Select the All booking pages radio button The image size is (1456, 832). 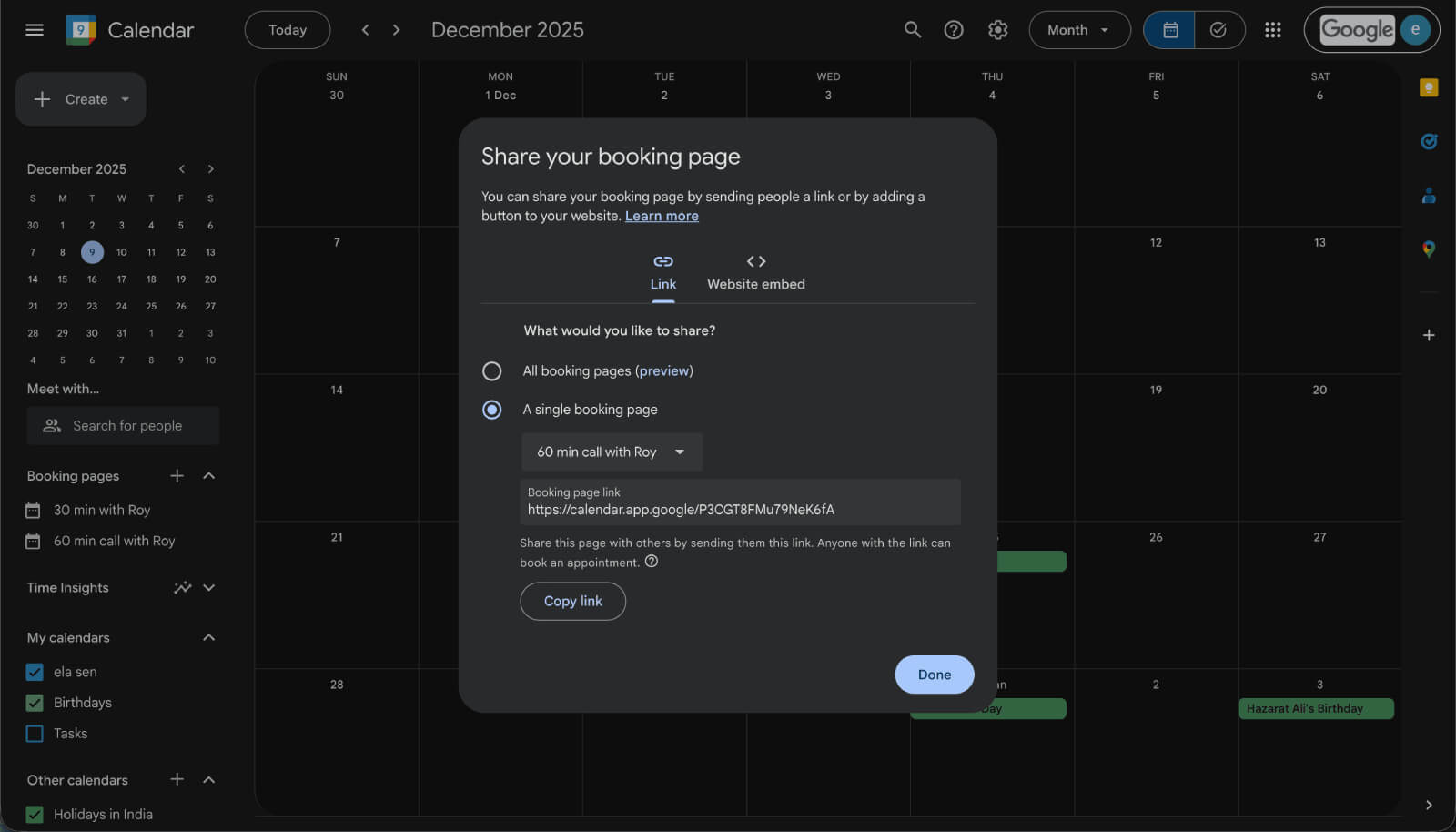point(492,370)
